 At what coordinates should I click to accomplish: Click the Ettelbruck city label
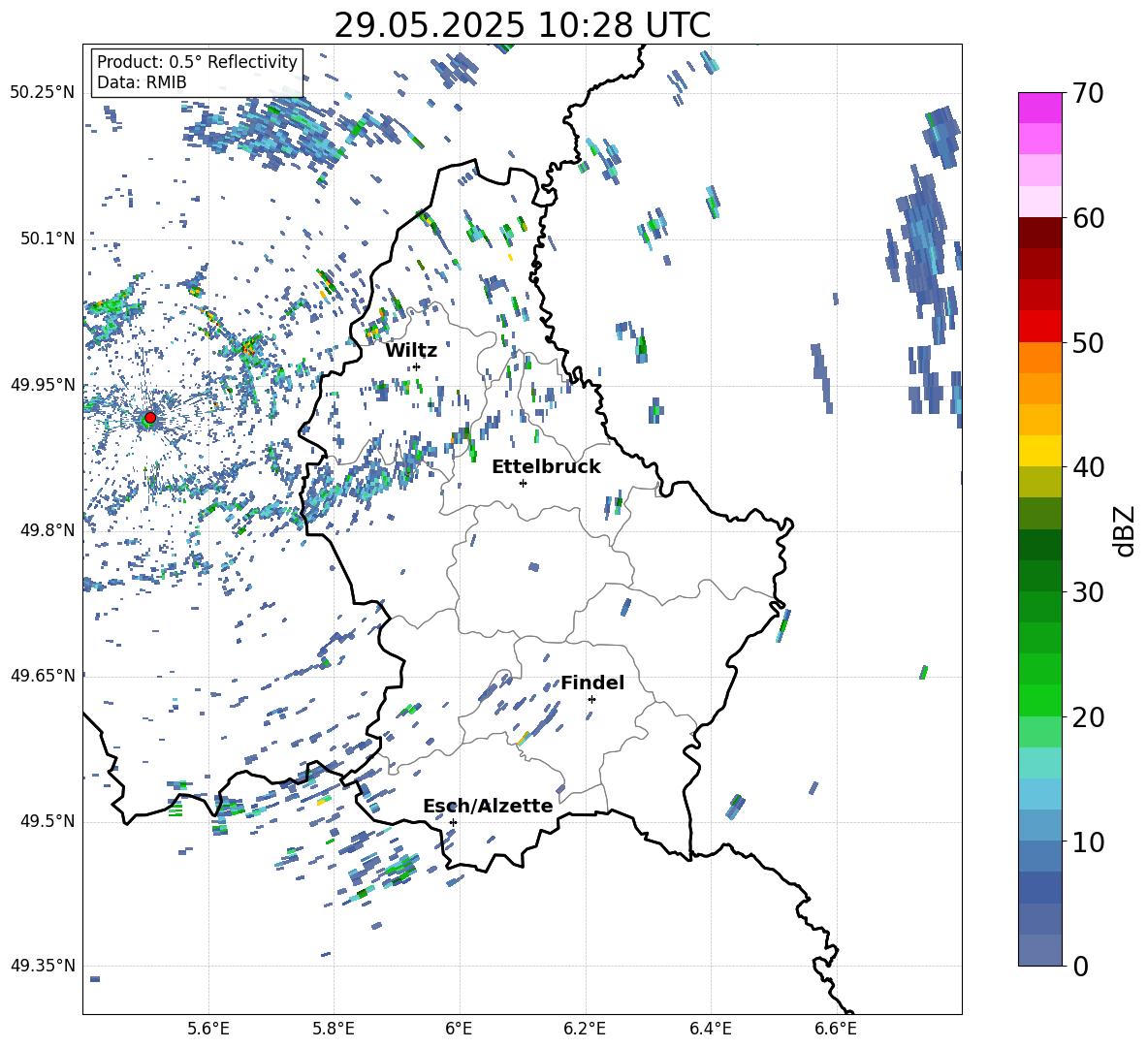pos(546,467)
